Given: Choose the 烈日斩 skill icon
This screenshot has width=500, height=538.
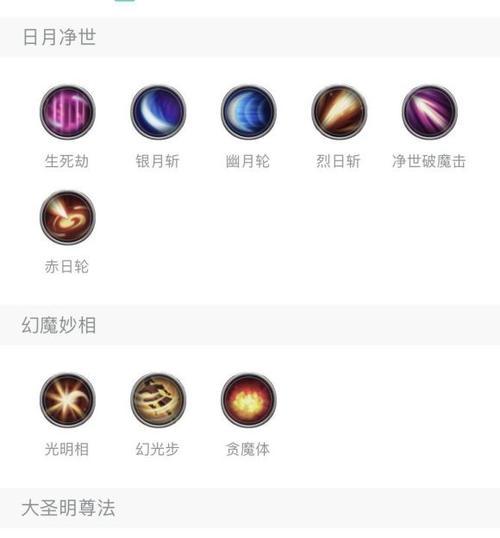Looking at the screenshot, I should (x=339, y=112).
